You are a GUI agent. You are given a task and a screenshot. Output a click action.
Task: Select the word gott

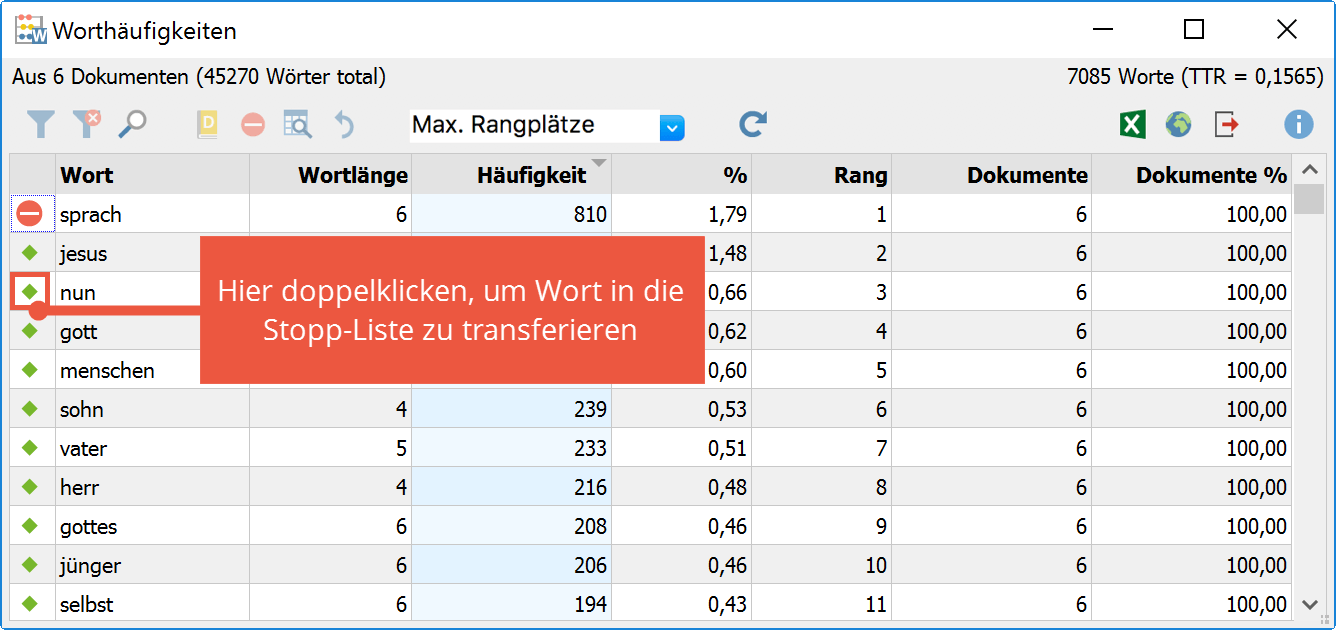tap(79, 331)
